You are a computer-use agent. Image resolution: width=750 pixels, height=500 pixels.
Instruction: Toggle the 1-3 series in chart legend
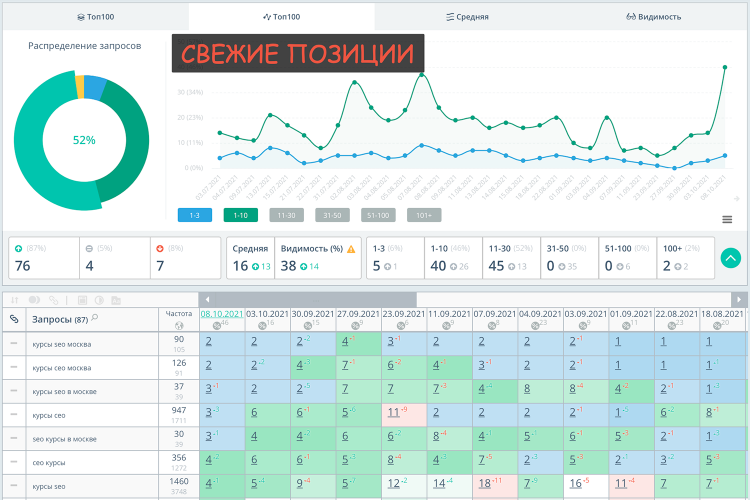click(193, 215)
